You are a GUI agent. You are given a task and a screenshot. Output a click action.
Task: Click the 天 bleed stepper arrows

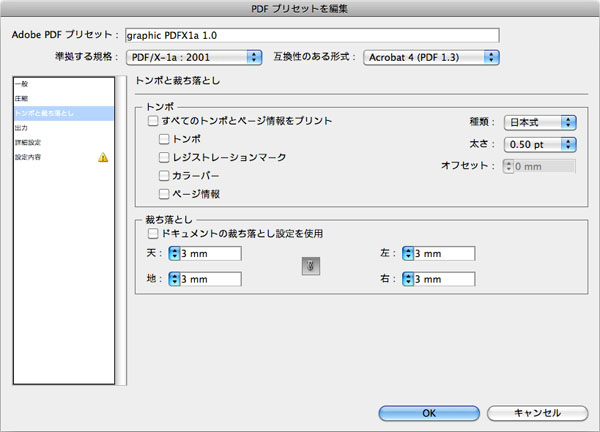tap(174, 254)
